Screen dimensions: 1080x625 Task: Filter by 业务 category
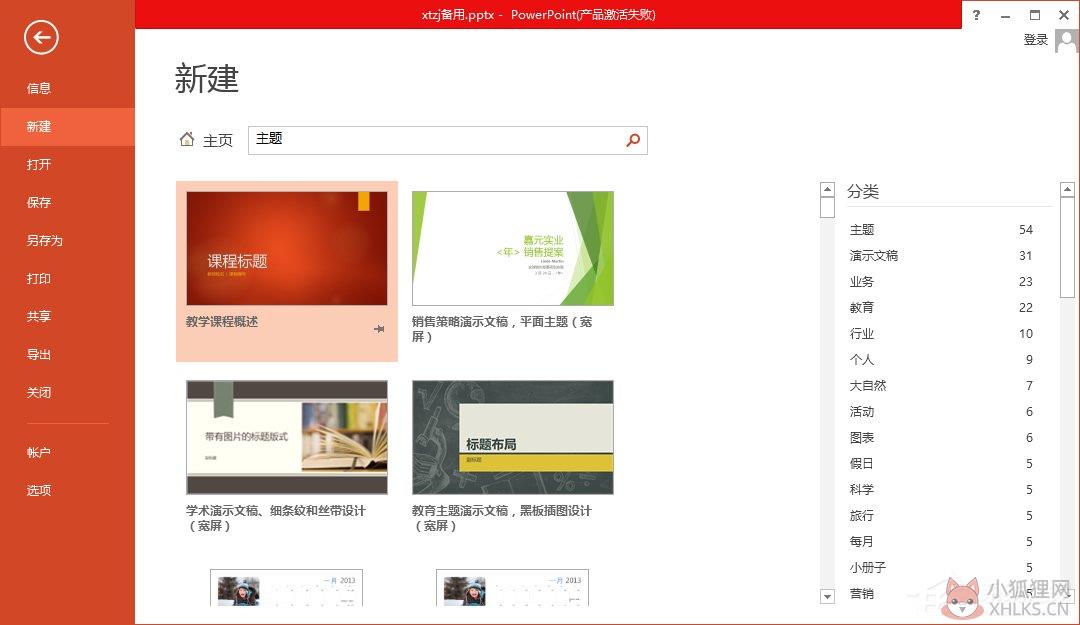click(941, 282)
